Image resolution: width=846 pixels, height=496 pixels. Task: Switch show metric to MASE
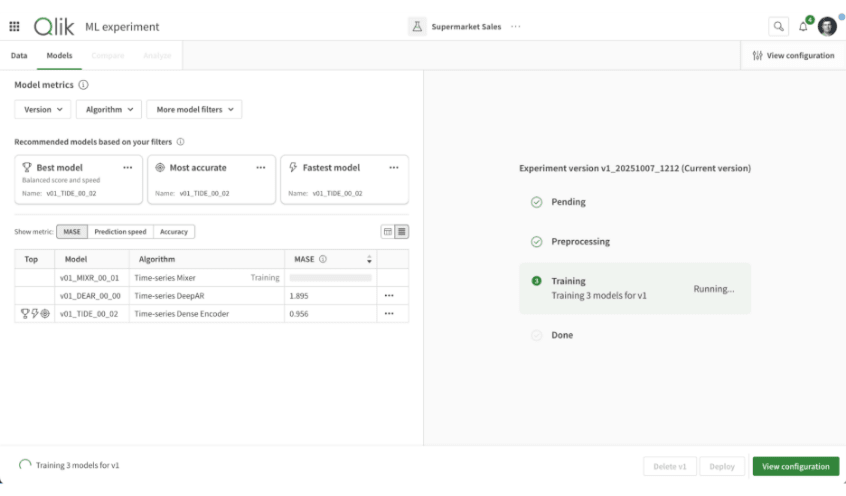pos(72,232)
